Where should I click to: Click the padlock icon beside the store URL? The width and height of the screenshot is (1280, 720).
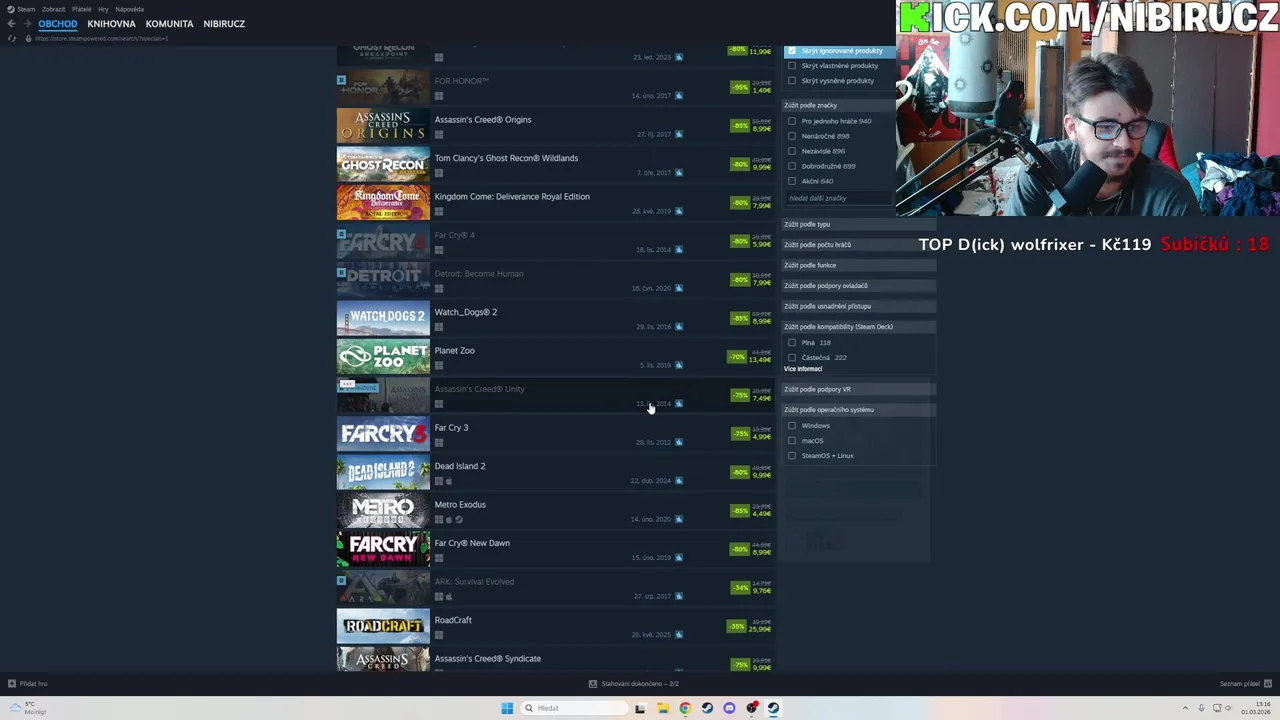(x=29, y=38)
